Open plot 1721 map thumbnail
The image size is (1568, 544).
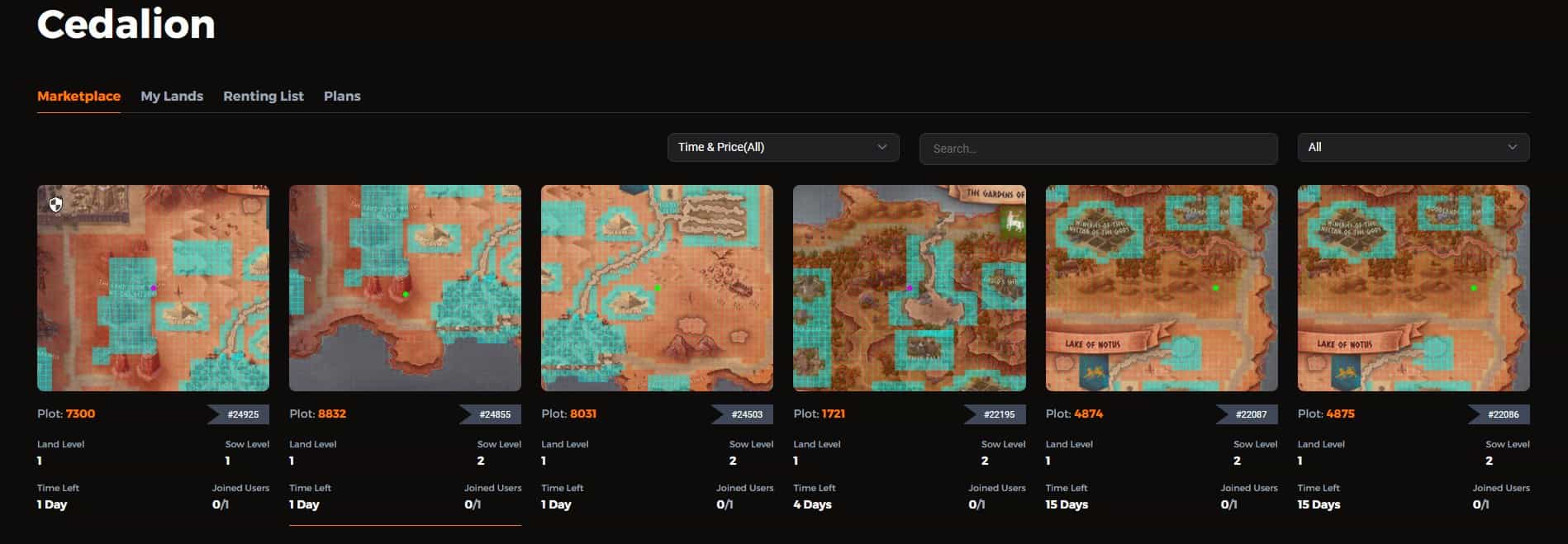click(x=909, y=287)
